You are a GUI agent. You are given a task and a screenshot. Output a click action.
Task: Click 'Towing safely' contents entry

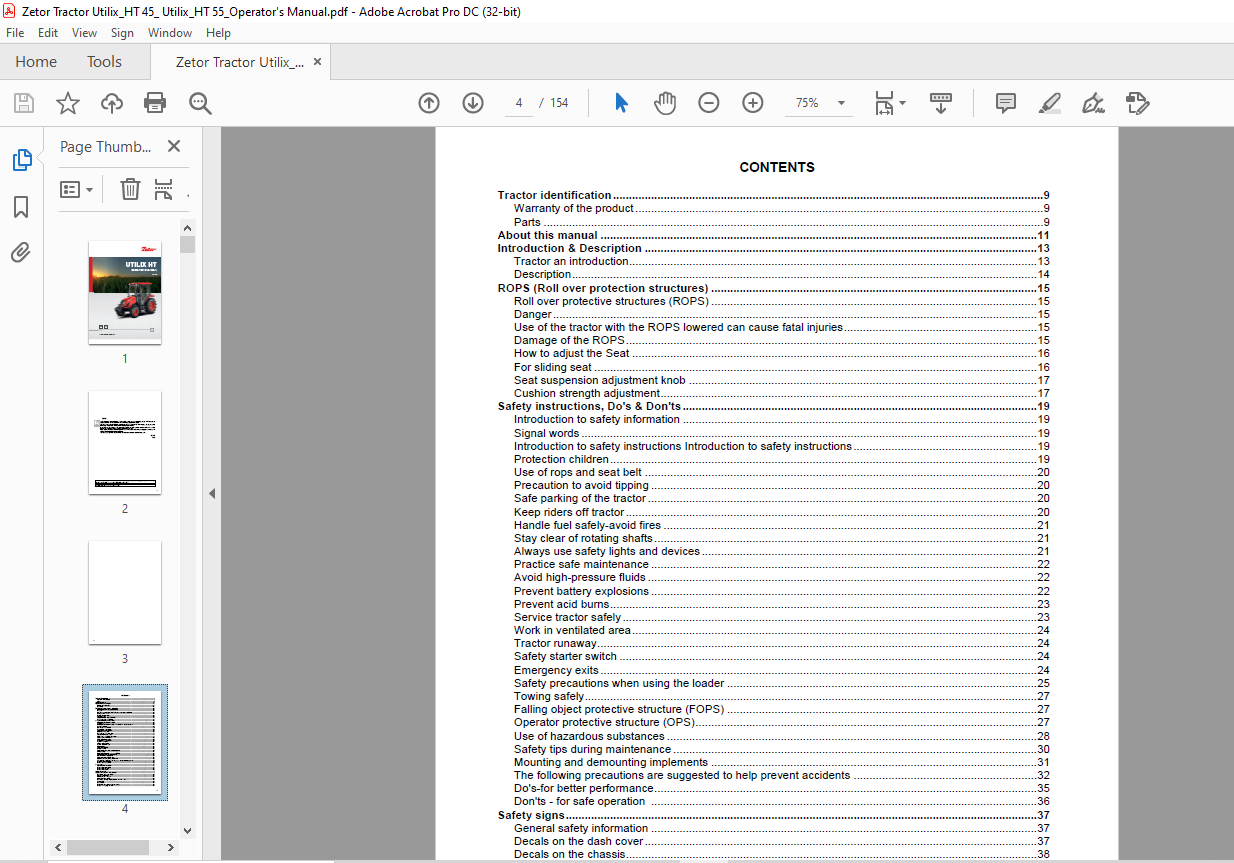point(781,696)
